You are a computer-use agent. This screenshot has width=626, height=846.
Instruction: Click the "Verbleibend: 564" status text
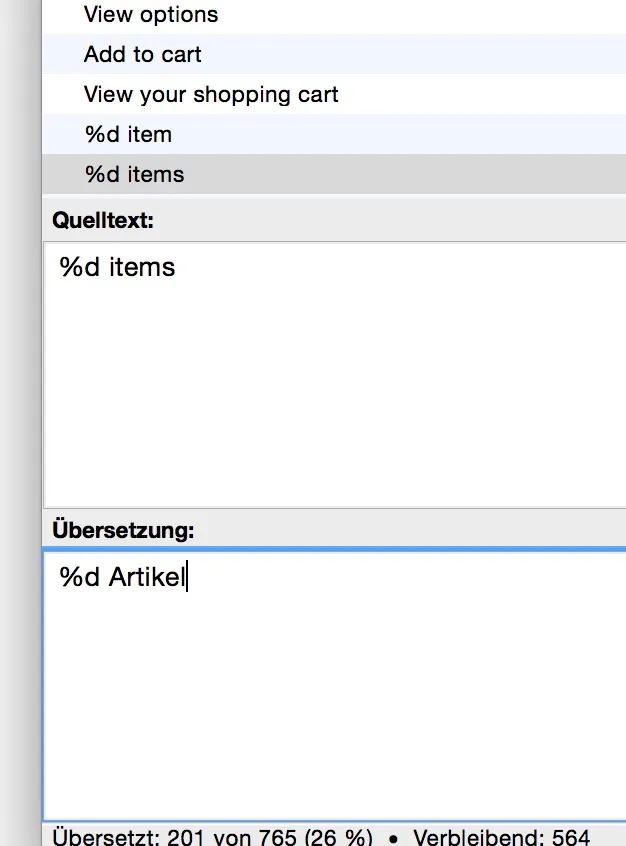(x=501, y=837)
